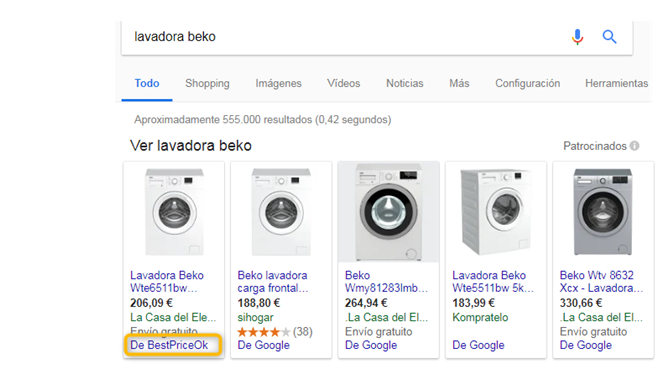
Task: Open the Configuración dropdown
Action: point(527,83)
